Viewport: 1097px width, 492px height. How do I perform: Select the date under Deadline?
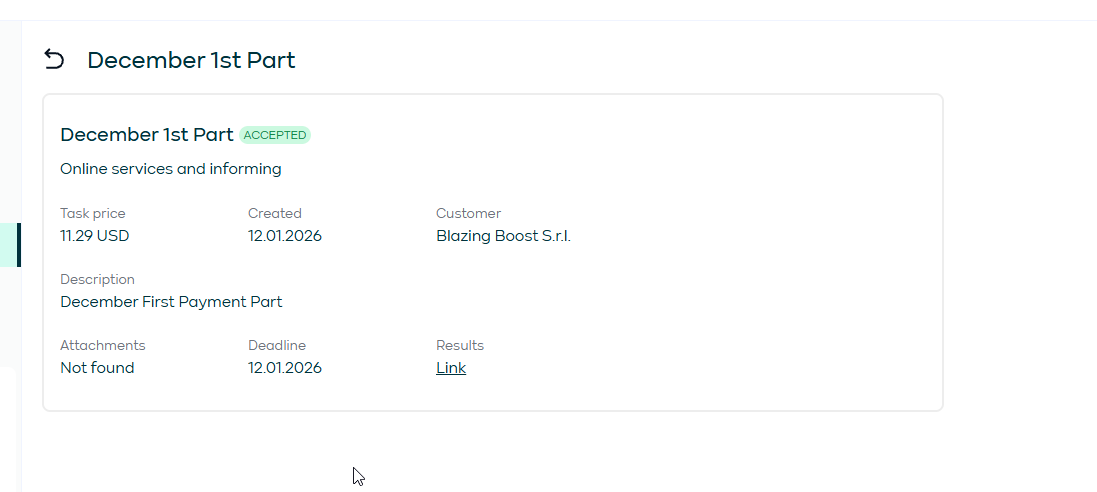285,368
